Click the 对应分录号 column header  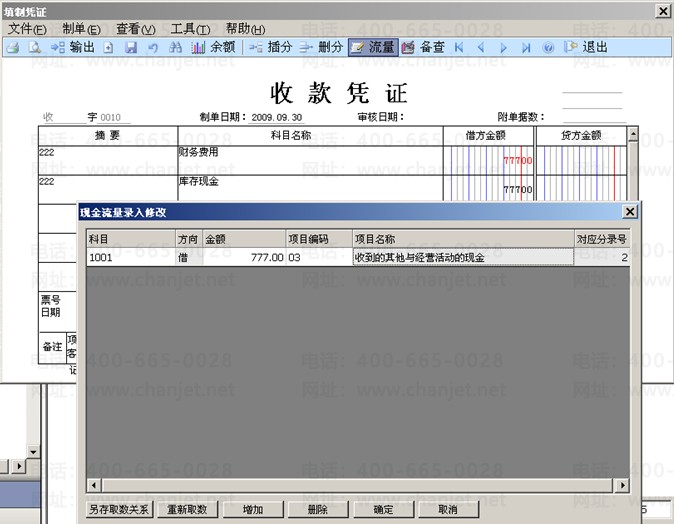(602, 239)
